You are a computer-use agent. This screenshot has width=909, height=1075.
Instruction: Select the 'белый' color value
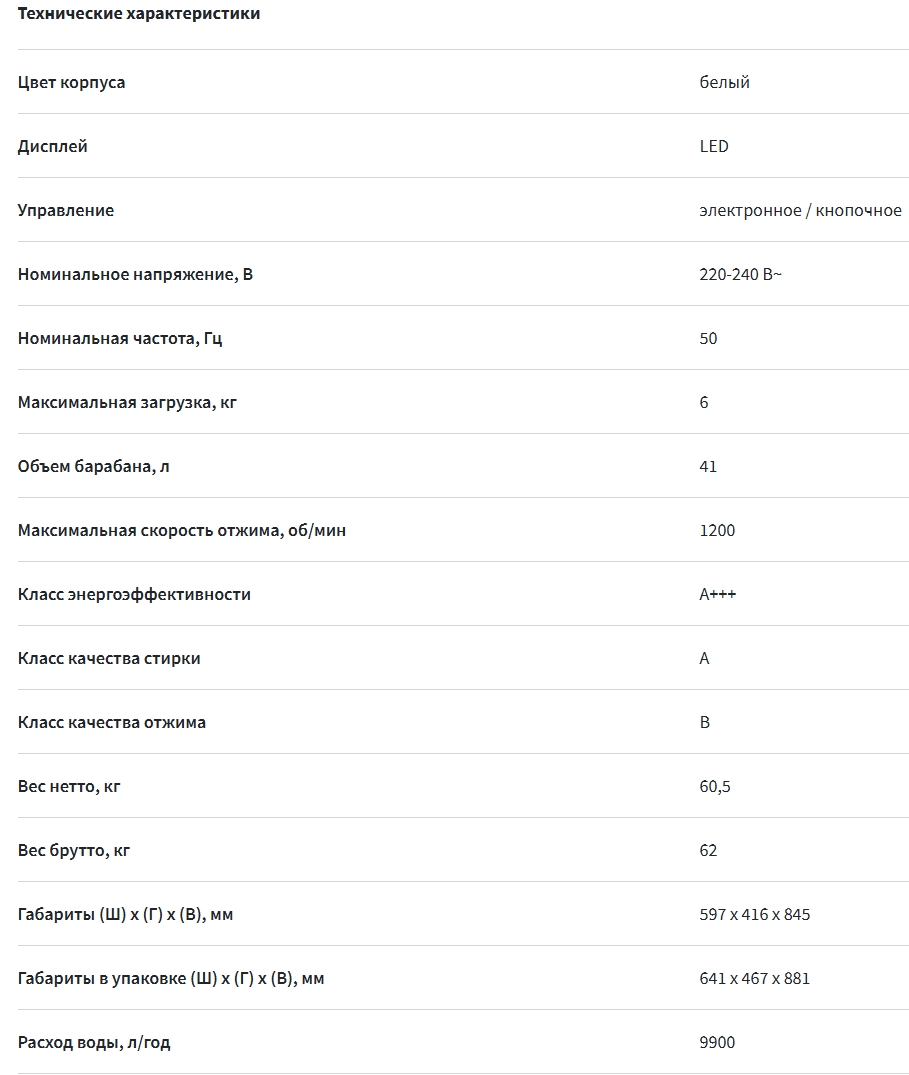pos(725,82)
